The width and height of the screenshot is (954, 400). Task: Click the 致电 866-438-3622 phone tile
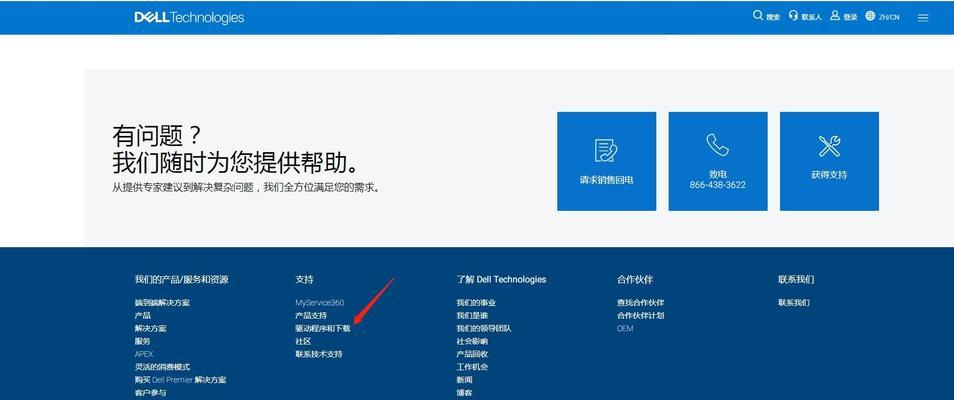pyautogui.click(x=718, y=161)
